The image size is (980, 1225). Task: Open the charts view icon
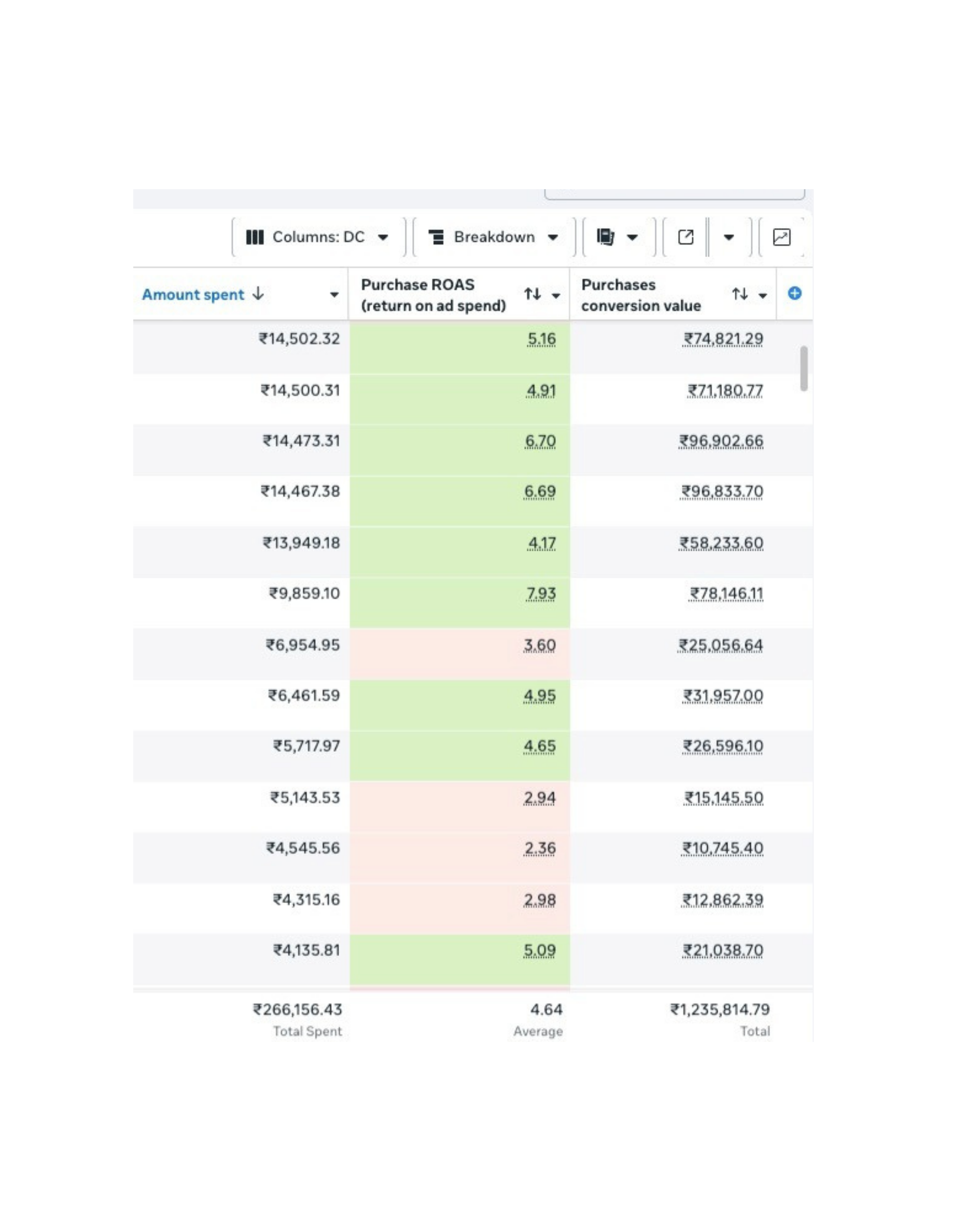[781, 237]
